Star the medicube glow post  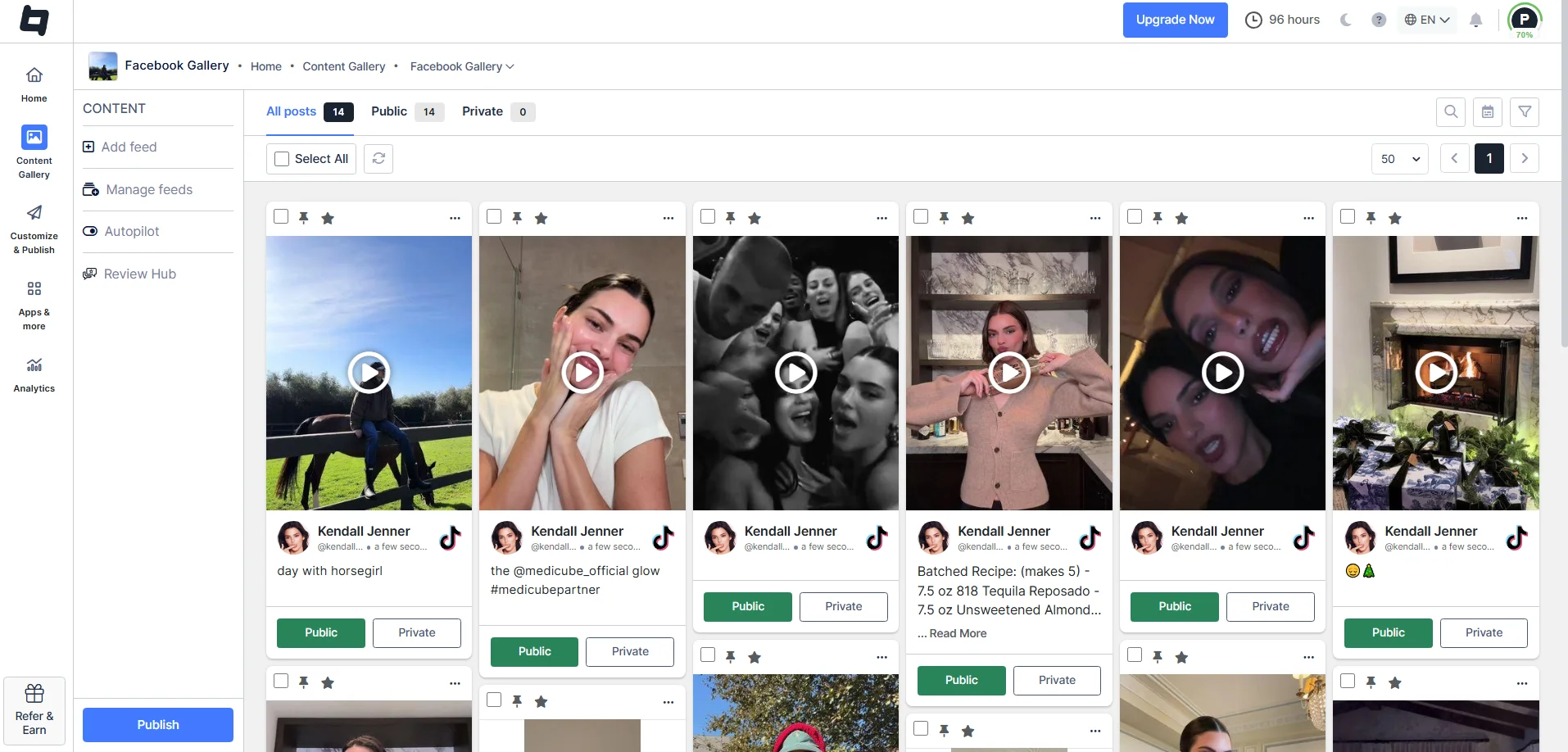pyautogui.click(x=541, y=218)
